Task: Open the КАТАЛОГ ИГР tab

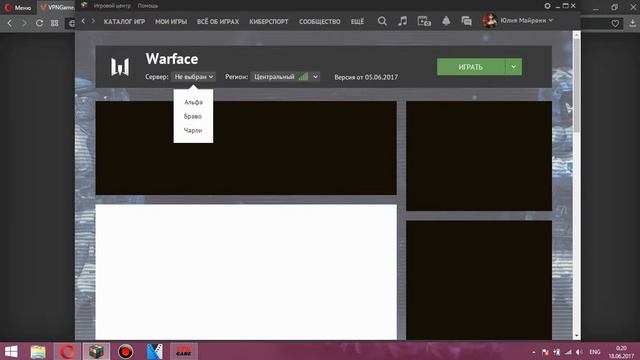Action: (x=124, y=22)
